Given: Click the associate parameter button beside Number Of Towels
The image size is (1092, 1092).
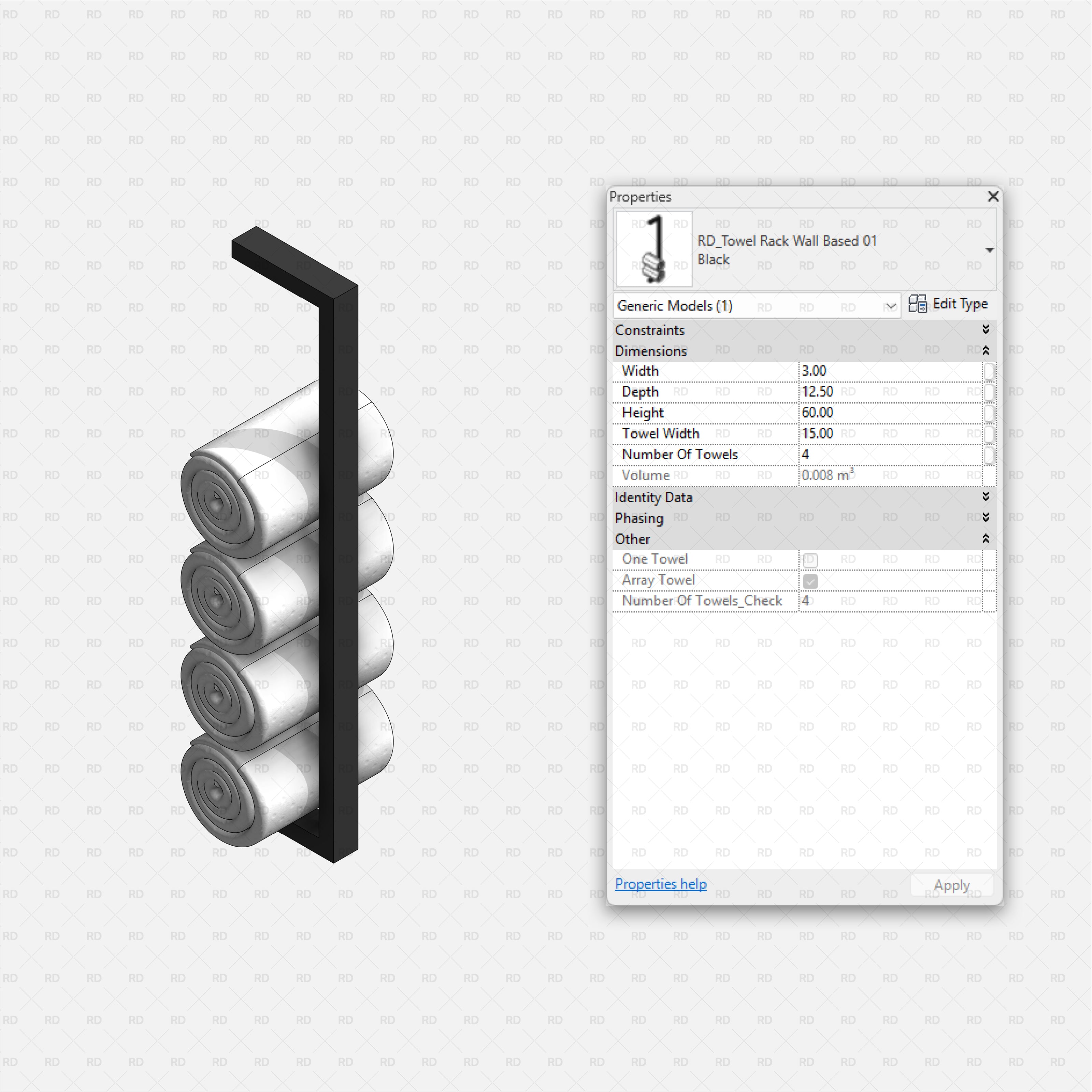Looking at the screenshot, I should (990, 455).
